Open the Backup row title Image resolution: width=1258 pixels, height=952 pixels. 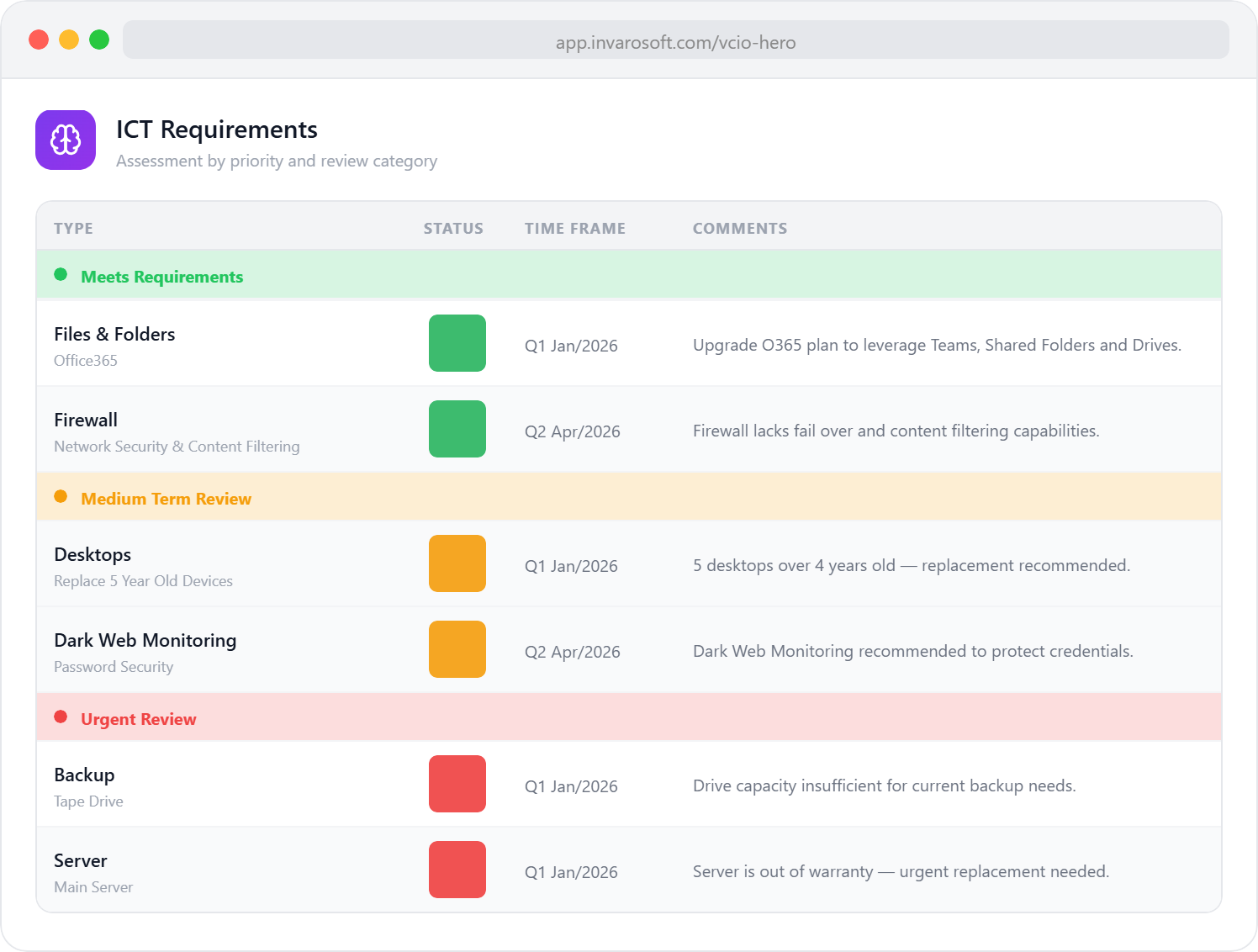pyautogui.click(x=84, y=775)
